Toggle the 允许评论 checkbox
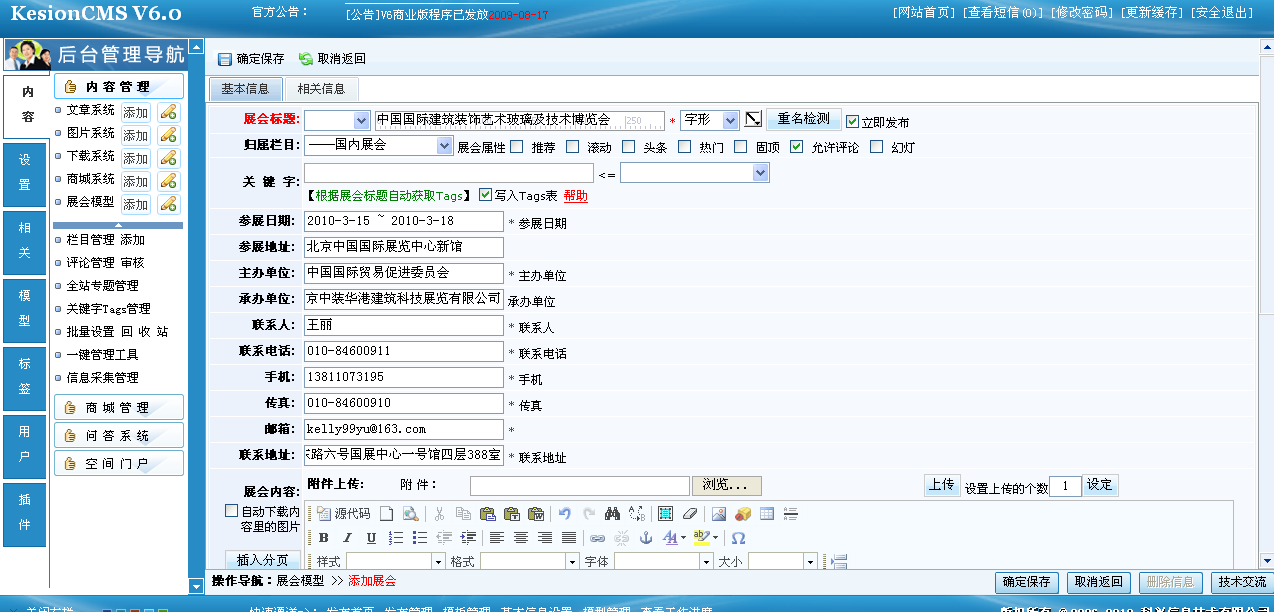 [x=797, y=147]
